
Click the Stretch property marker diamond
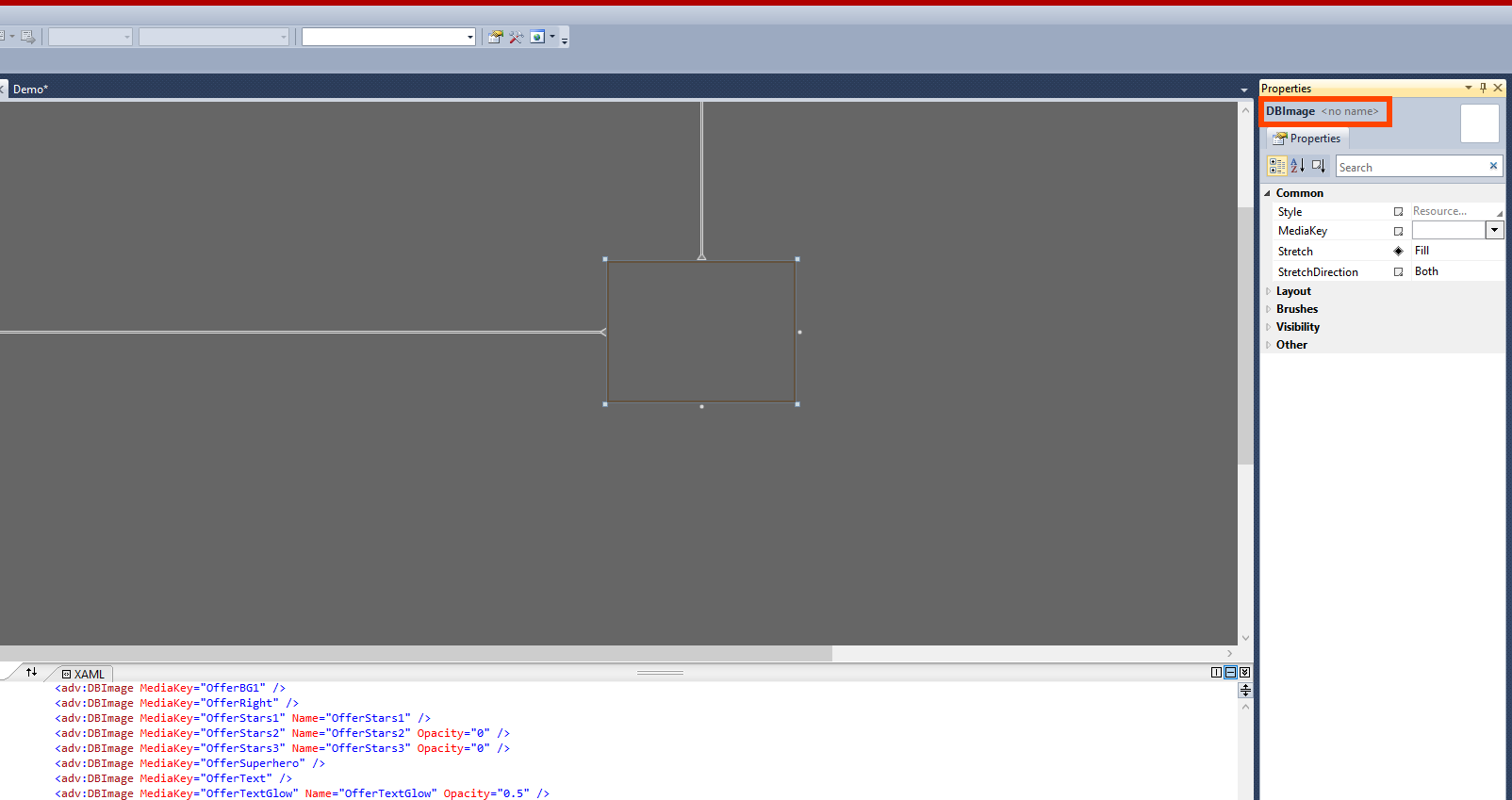[1398, 251]
